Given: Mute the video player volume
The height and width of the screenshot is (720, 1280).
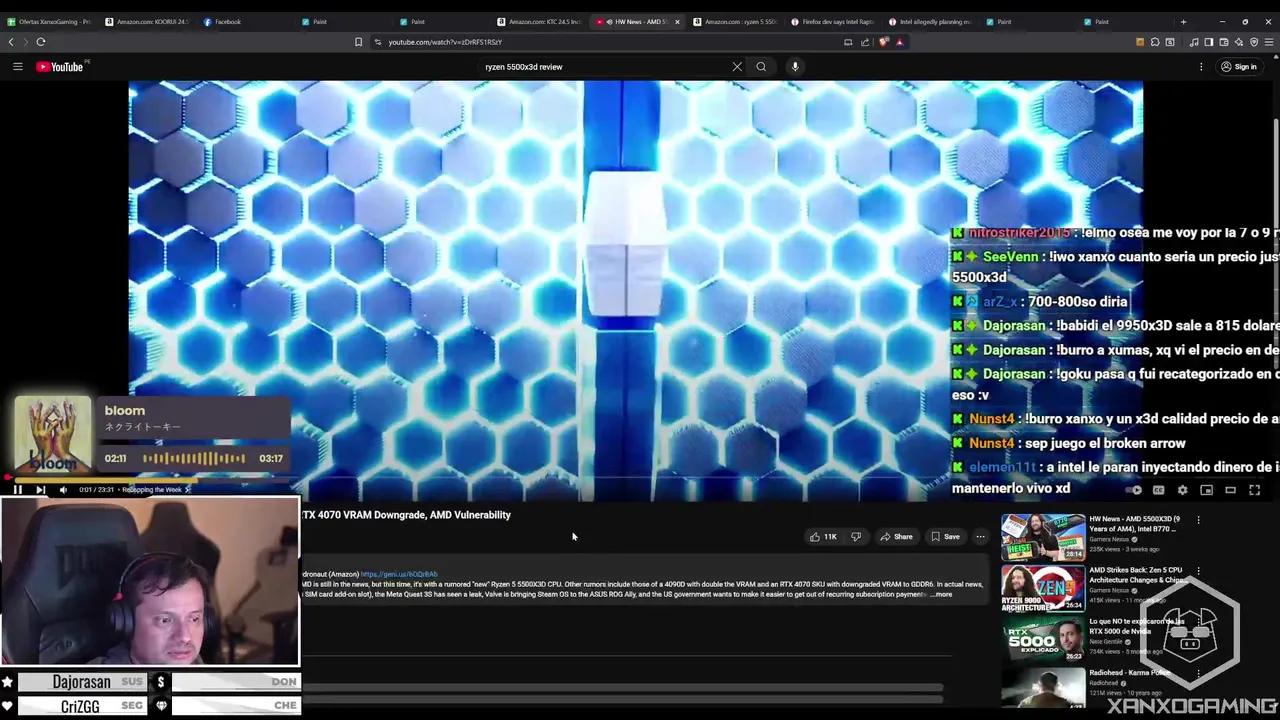Looking at the screenshot, I should [63, 490].
